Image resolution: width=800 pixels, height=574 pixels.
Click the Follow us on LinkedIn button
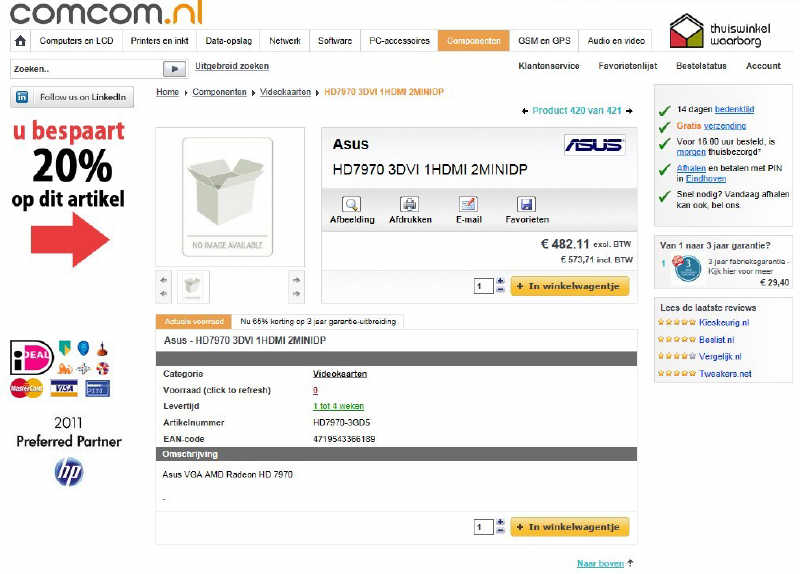pos(72,97)
